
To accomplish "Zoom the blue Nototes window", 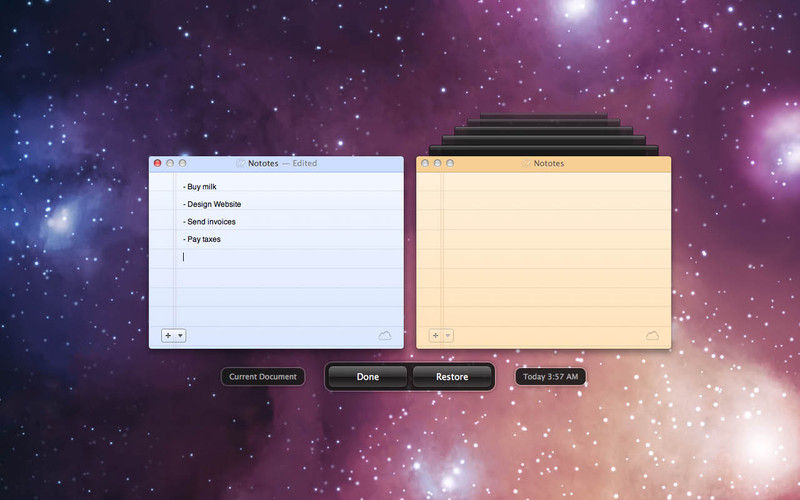I will pyautogui.click(x=182, y=163).
